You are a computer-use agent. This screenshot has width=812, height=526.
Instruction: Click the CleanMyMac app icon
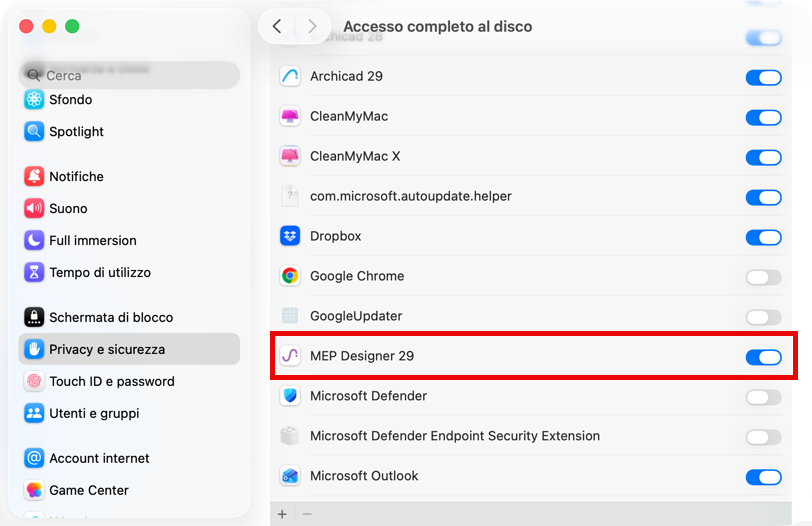[290, 116]
